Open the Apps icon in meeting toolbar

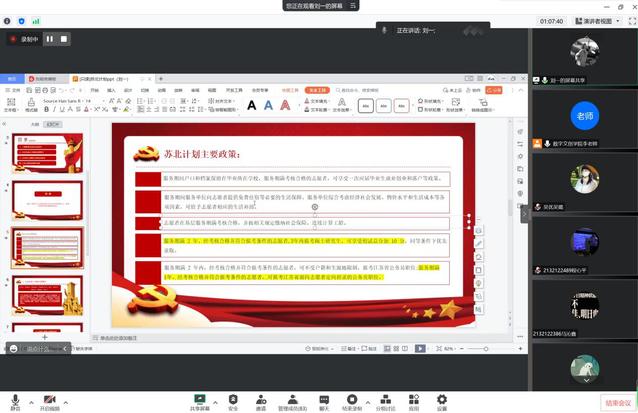(x=415, y=399)
